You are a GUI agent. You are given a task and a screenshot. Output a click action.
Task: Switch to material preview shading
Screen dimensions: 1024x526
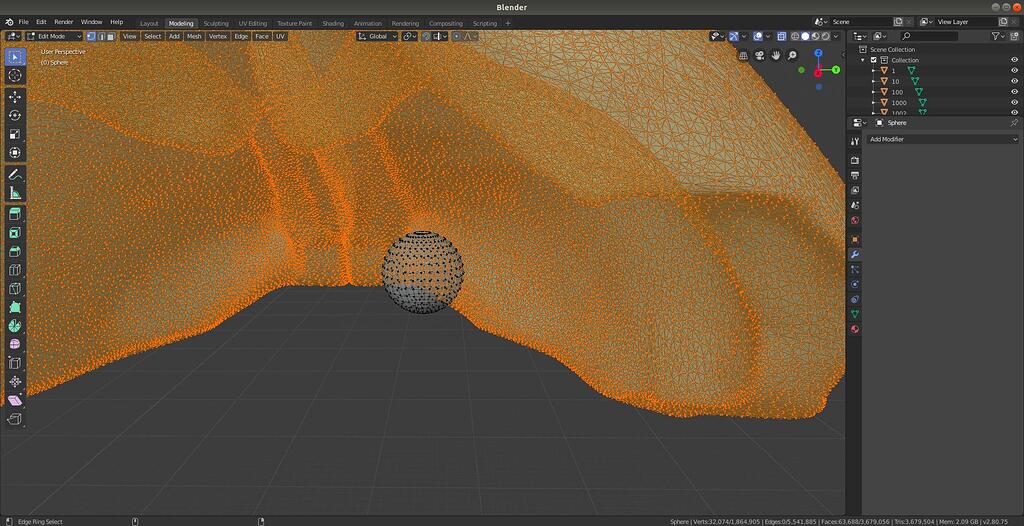(x=816, y=37)
